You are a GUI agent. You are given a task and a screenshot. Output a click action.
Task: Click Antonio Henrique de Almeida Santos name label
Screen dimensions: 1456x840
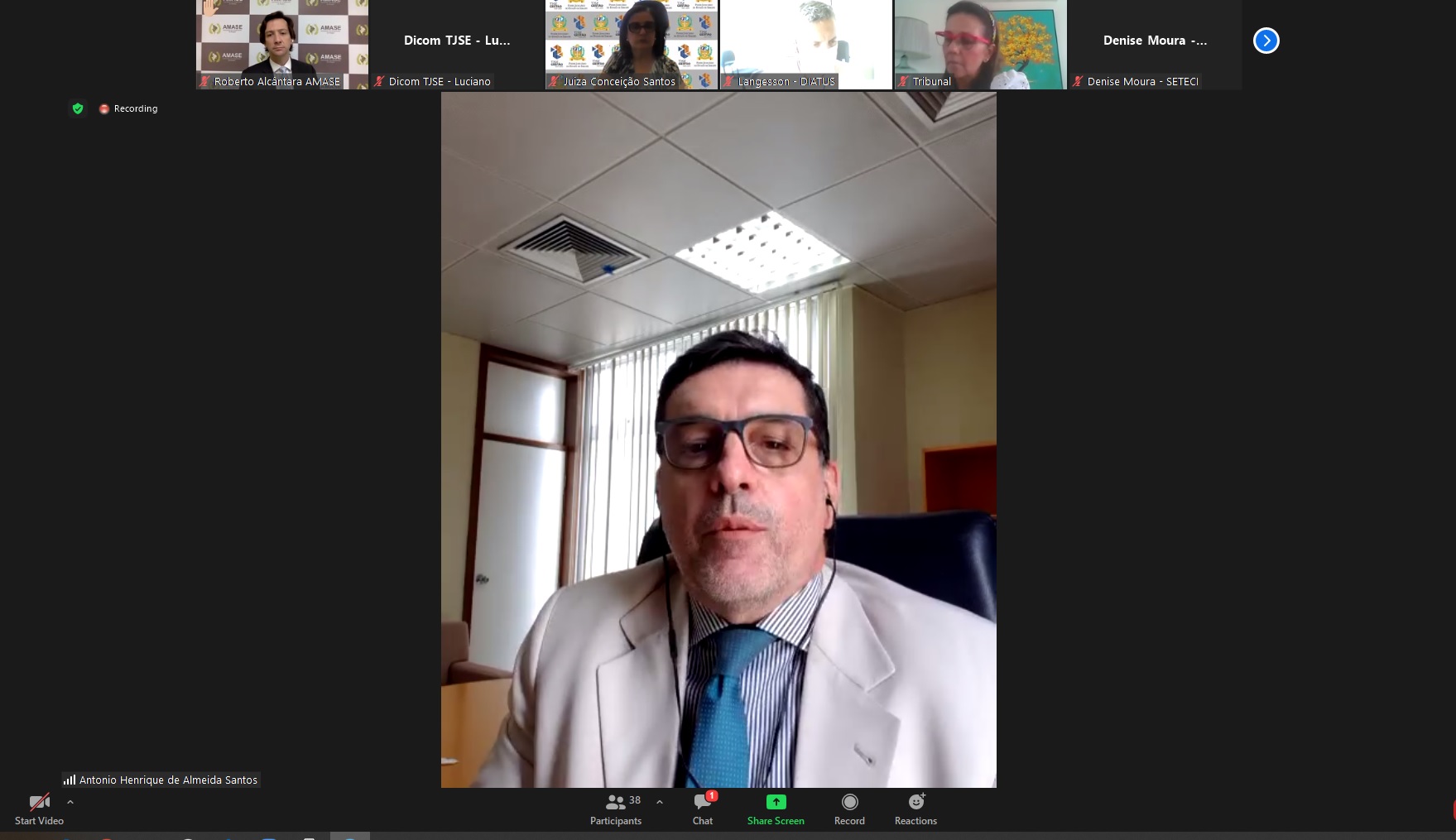pyautogui.click(x=168, y=780)
